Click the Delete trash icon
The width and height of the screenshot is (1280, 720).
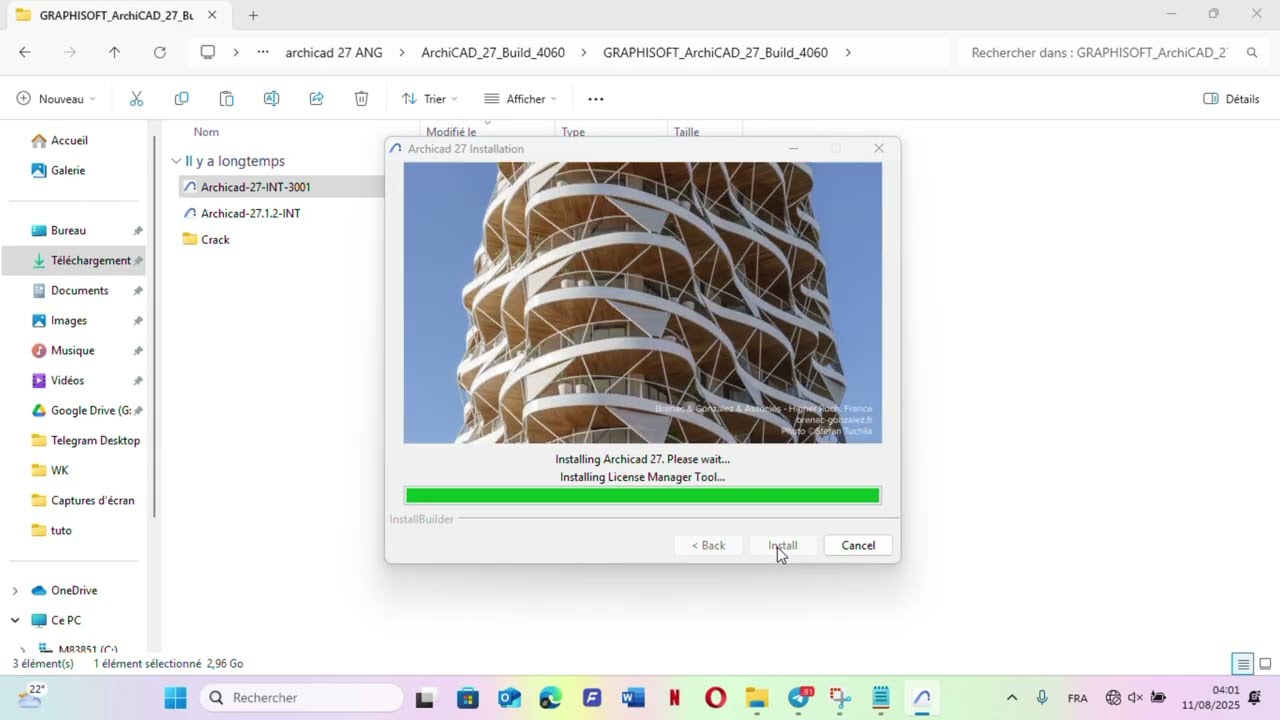click(361, 99)
